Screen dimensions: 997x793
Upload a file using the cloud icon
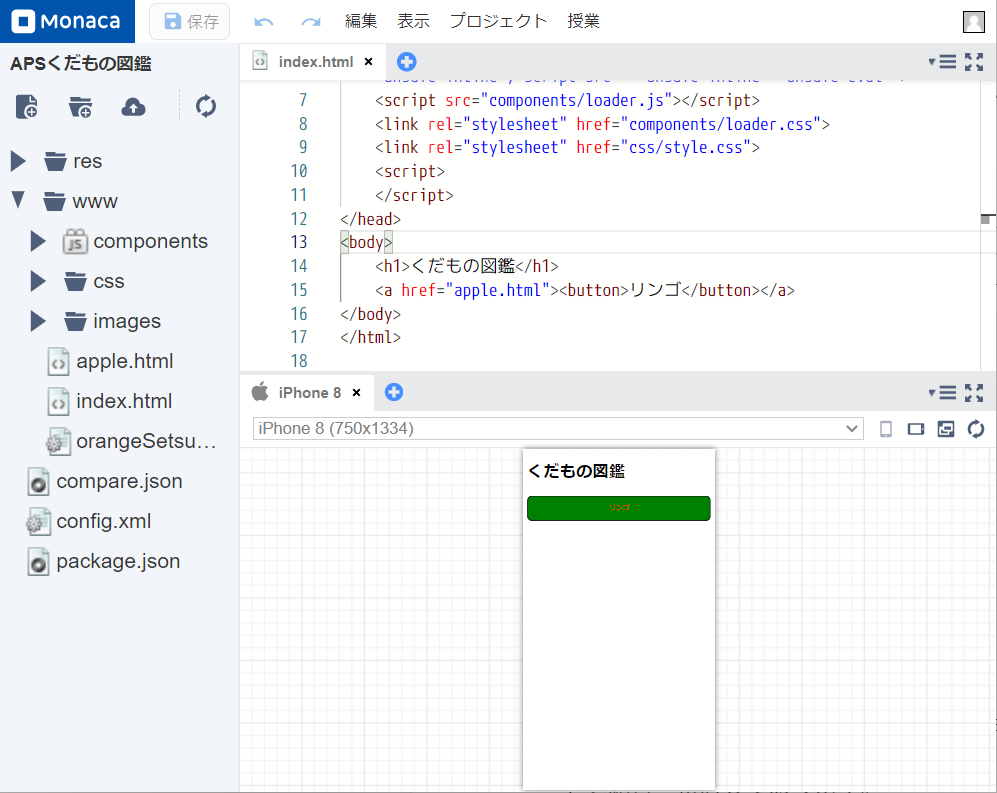pos(133,106)
